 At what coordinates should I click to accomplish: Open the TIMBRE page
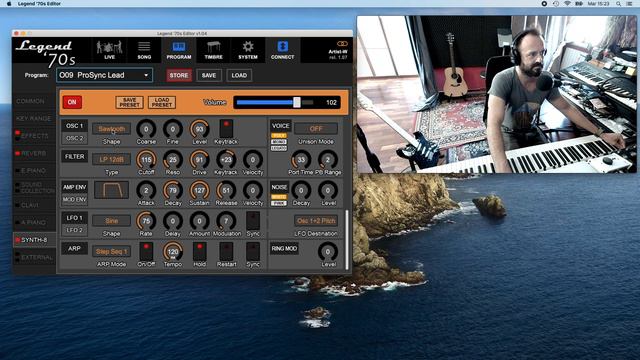(x=213, y=50)
